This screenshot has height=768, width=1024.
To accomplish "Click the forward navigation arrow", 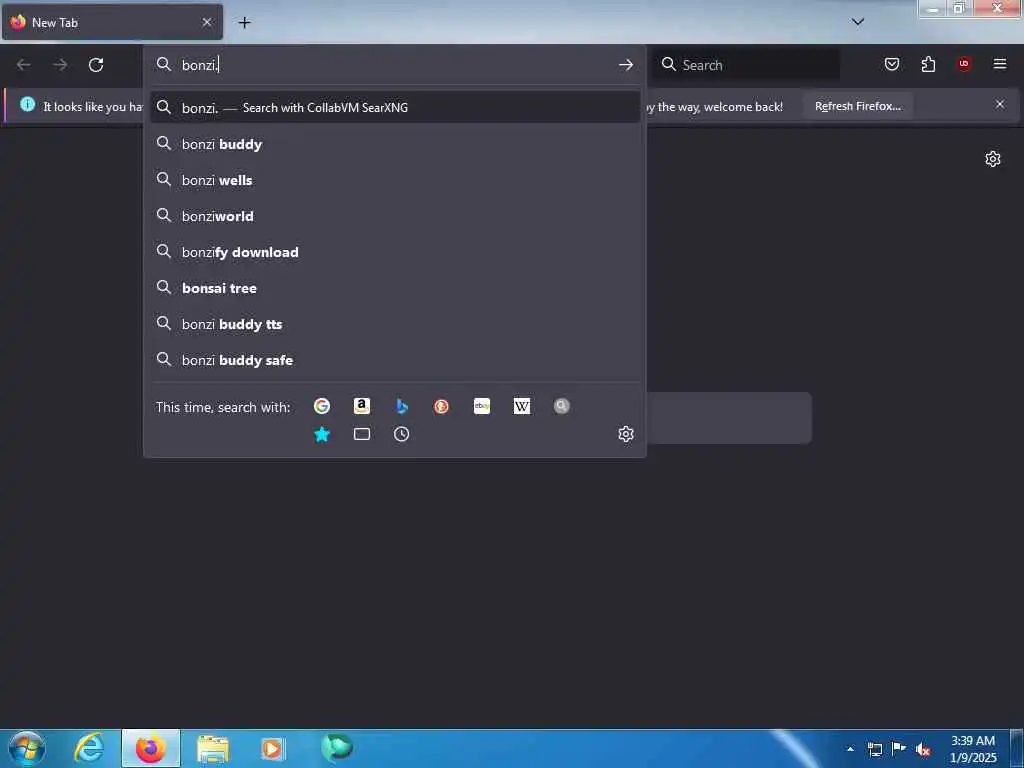I will click(x=60, y=65).
